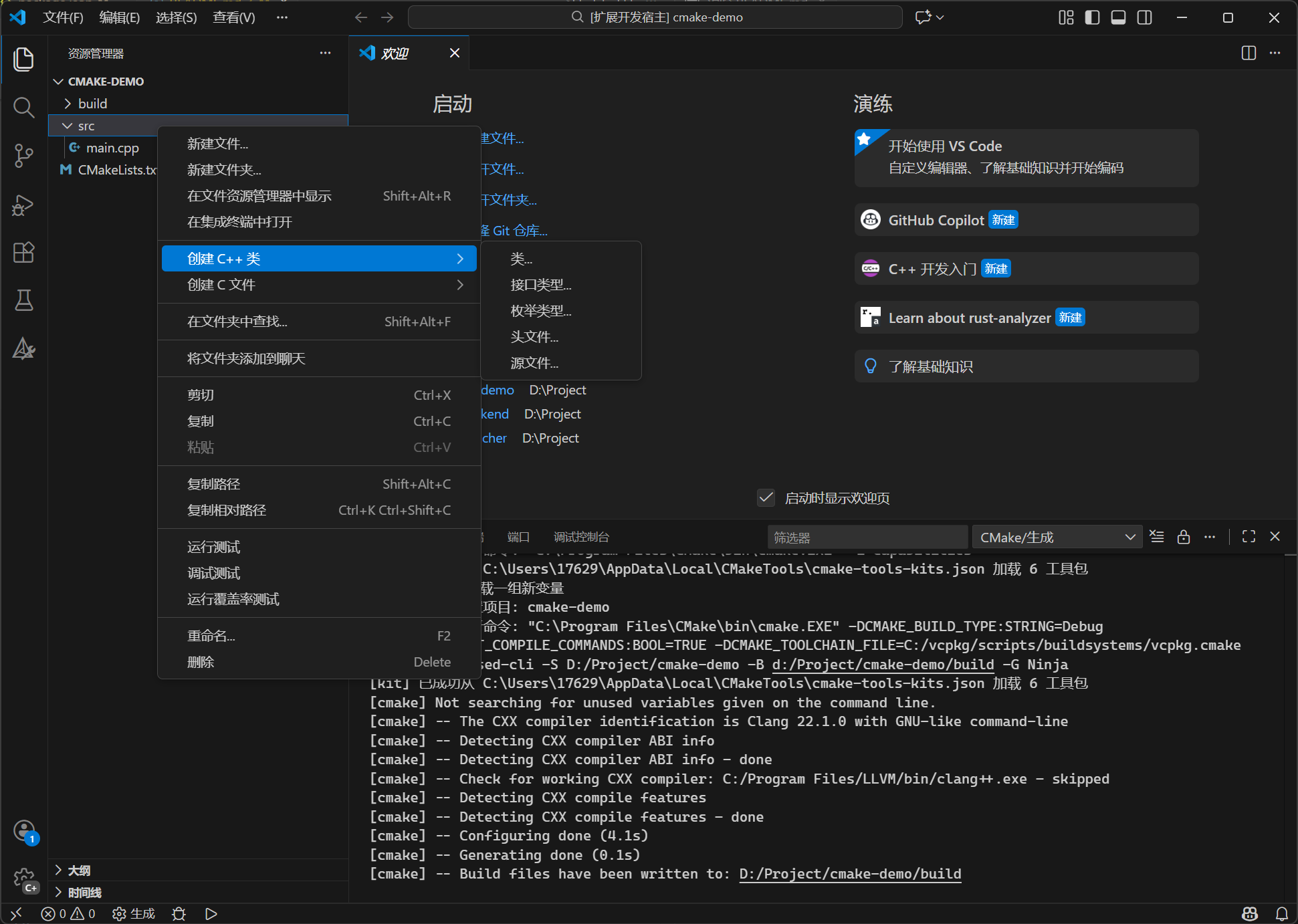Open the Source Control view icon
Screen dimensions: 1298x924
click(x=24, y=156)
